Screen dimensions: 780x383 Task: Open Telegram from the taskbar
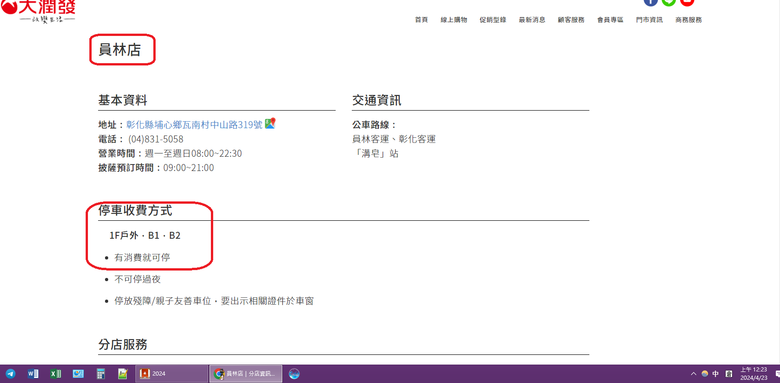click(x=10, y=374)
